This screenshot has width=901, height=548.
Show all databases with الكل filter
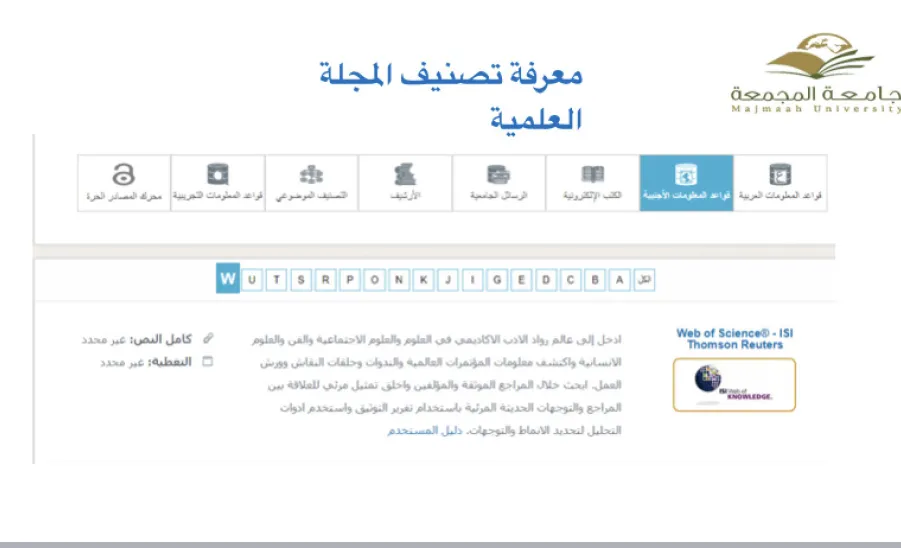644,280
